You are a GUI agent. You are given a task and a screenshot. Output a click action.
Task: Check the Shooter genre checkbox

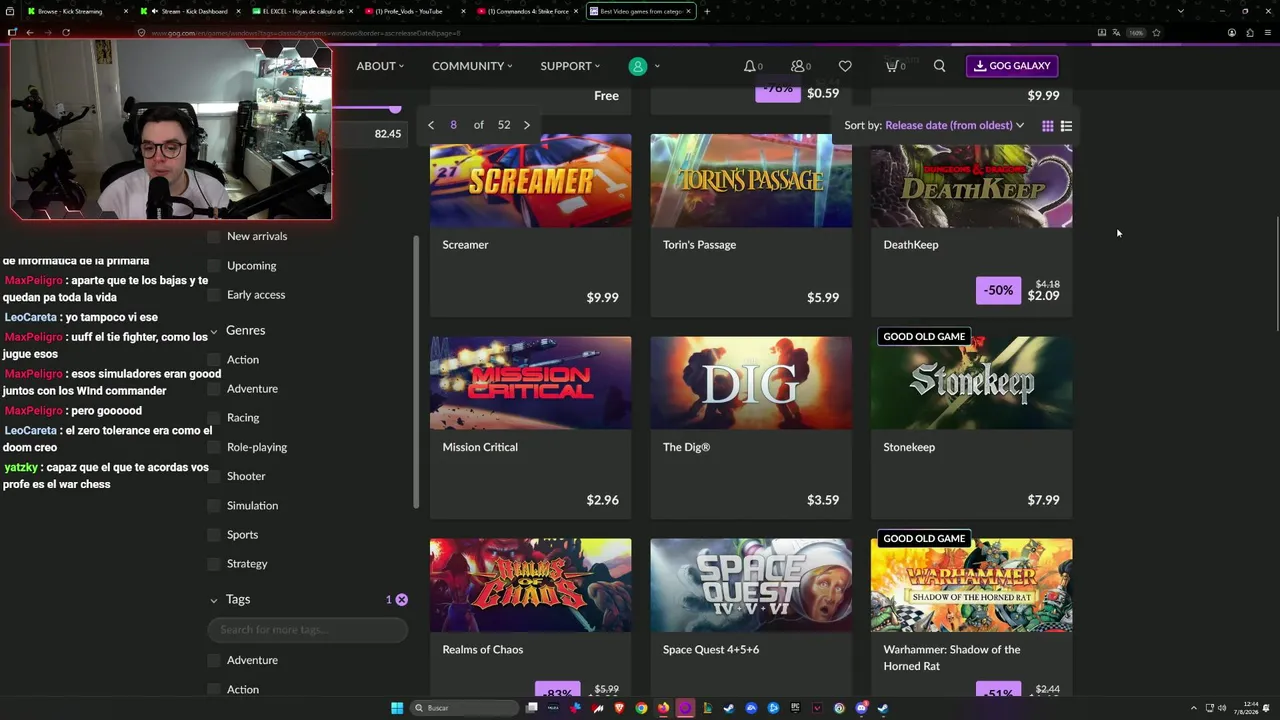point(213,477)
